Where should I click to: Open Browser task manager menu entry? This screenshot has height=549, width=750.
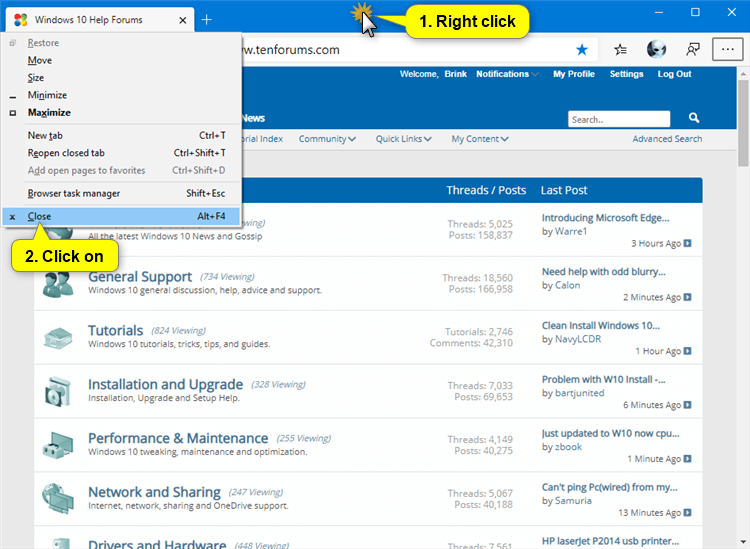pyautogui.click(x=121, y=193)
